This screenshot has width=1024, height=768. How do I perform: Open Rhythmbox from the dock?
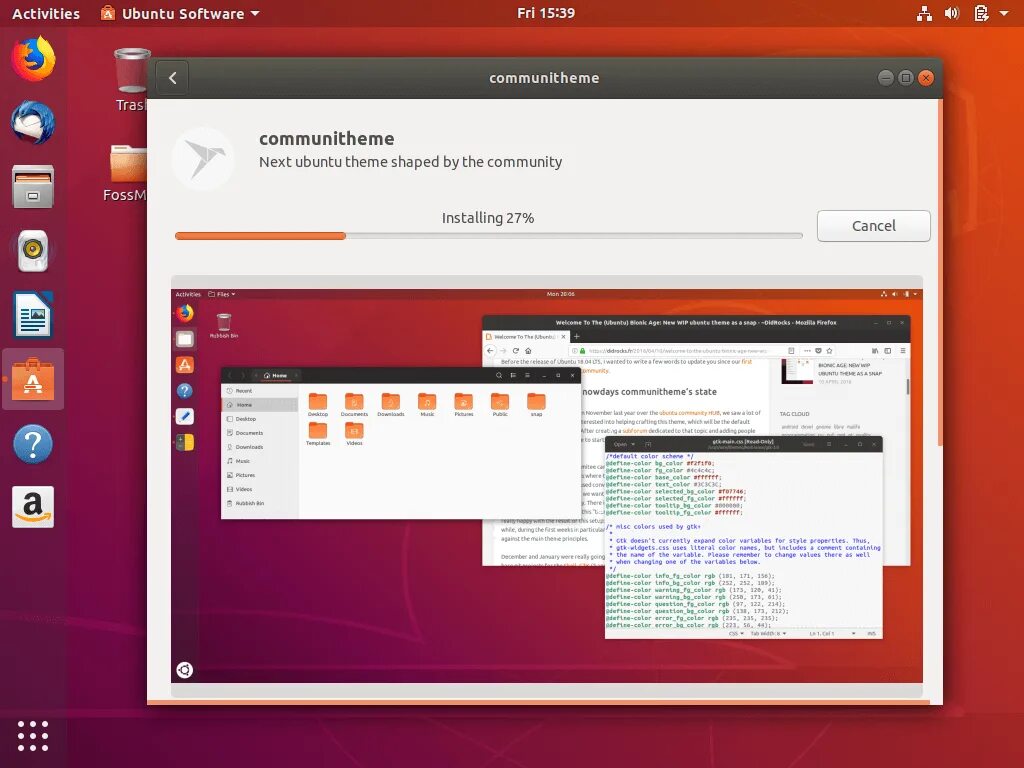pos(33,250)
